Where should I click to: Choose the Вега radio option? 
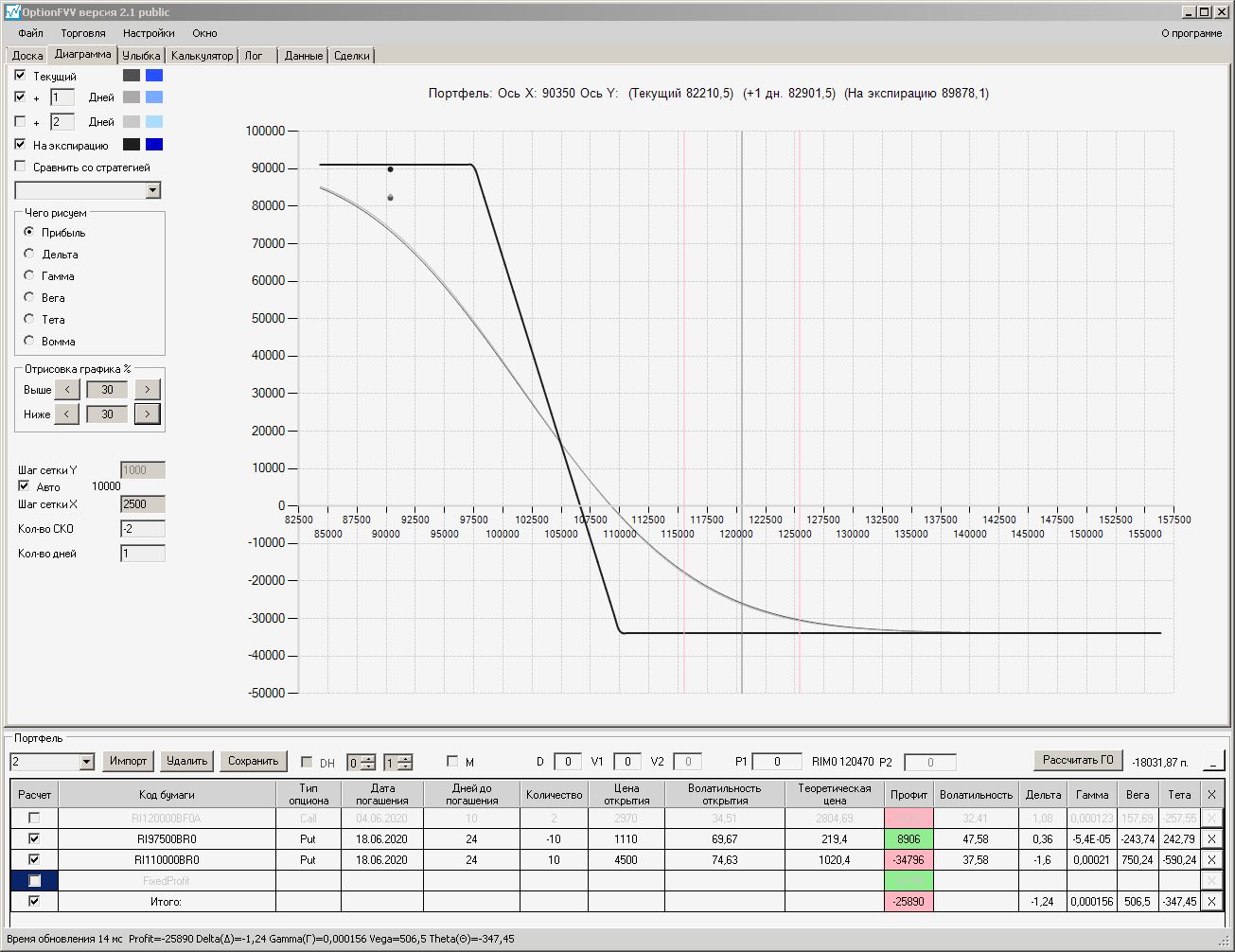pyautogui.click(x=29, y=297)
